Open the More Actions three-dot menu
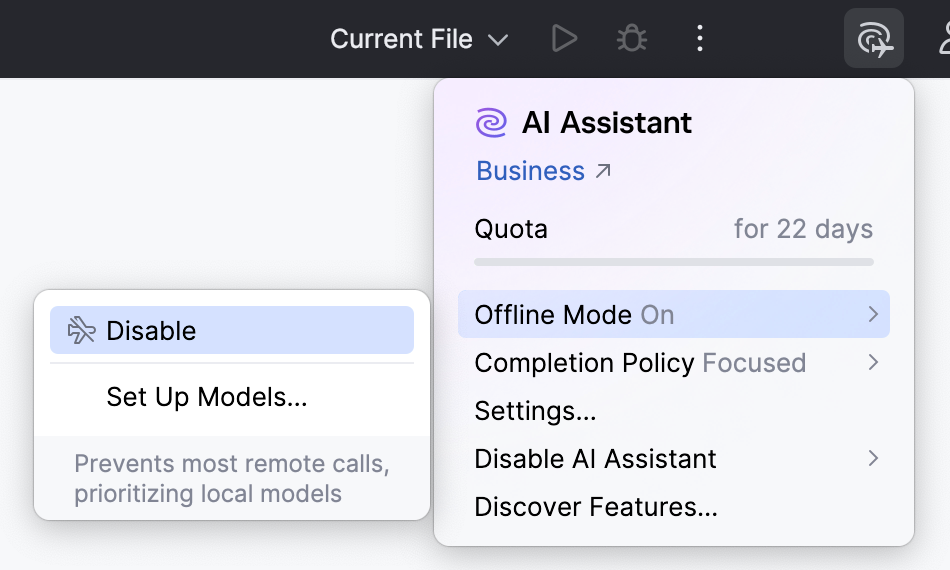The width and height of the screenshot is (950, 570). coord(700,39)
